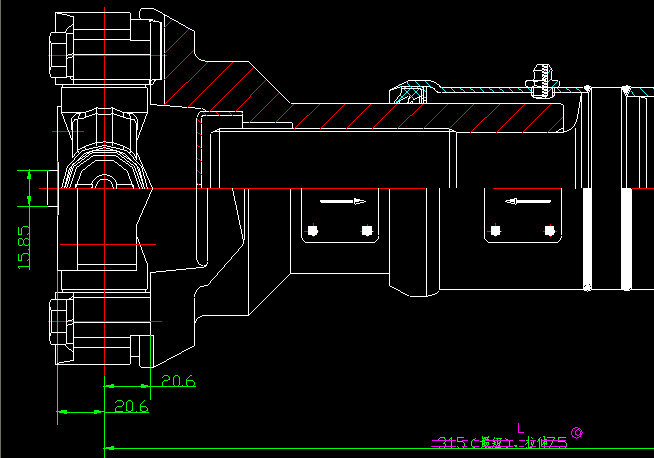Click the right thick white vertical band
The height and width of the screenshot is (458, 654).
[x=626, y=240]
